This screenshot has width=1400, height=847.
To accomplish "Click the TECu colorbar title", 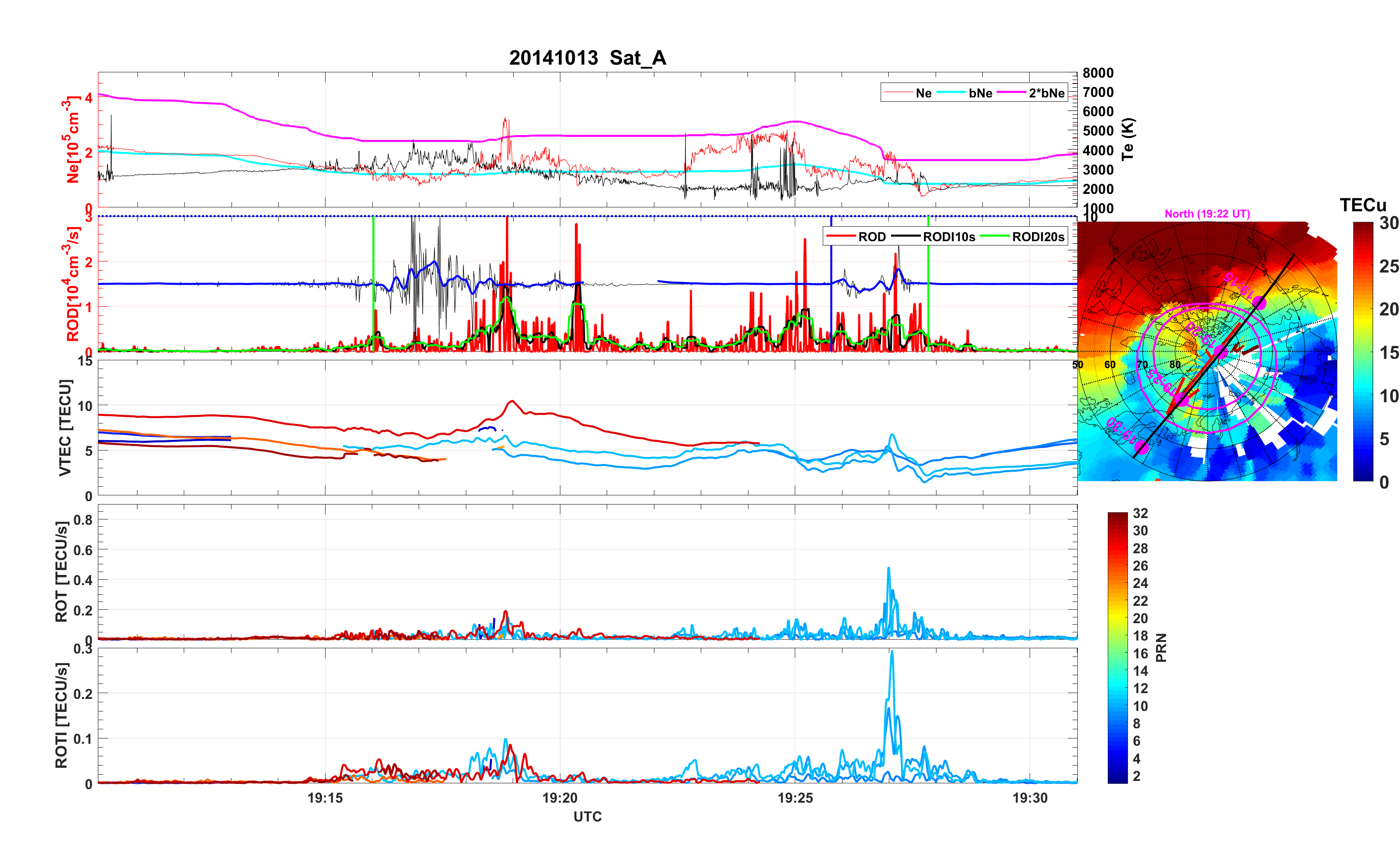I will click(1362, 205).
